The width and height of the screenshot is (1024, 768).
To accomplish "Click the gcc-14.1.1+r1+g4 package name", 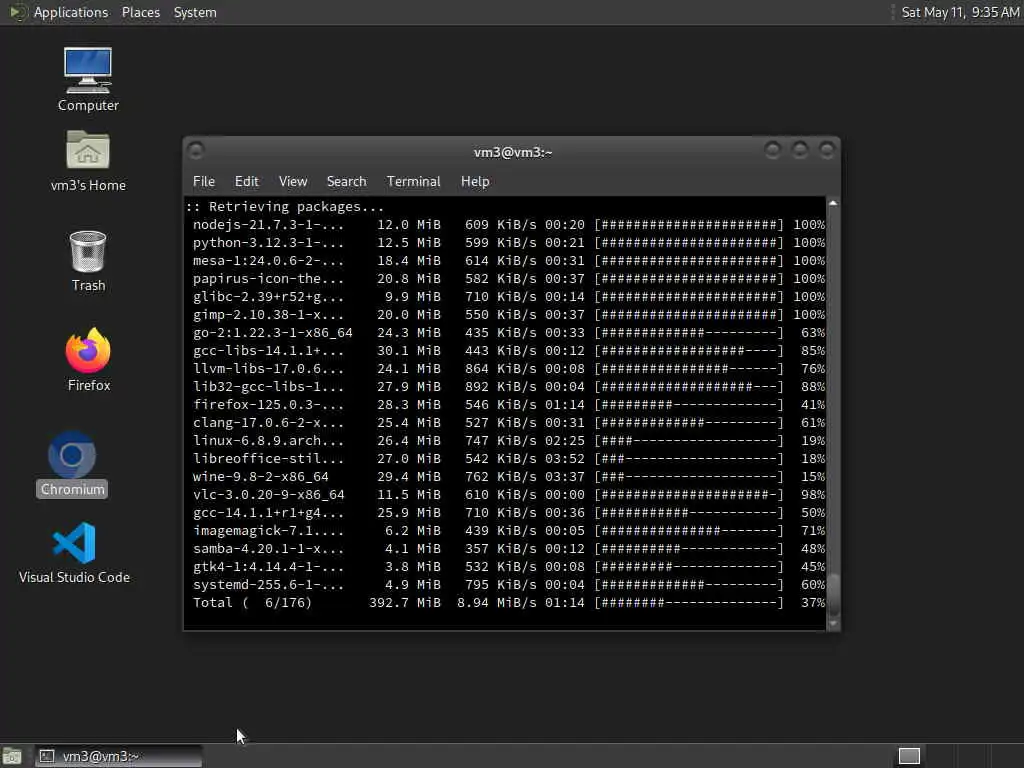I will click(268, 513).
